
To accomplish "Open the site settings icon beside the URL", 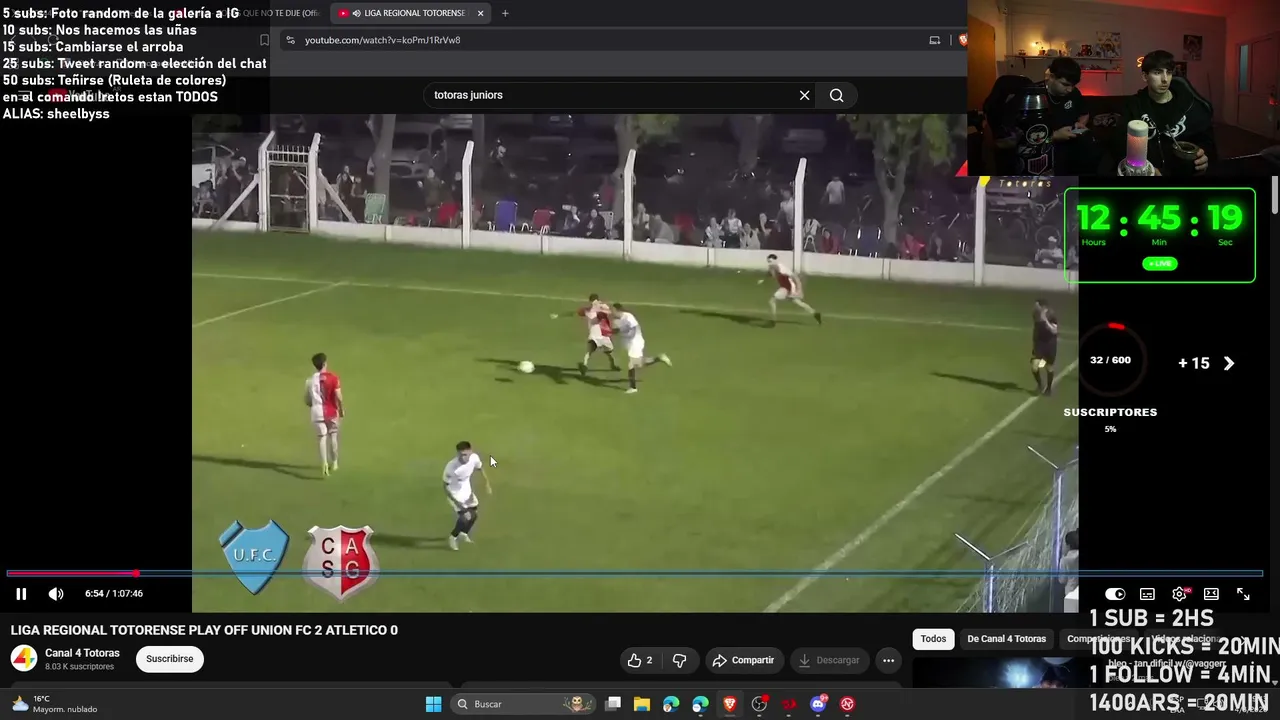I will click(x=290, y=40).
